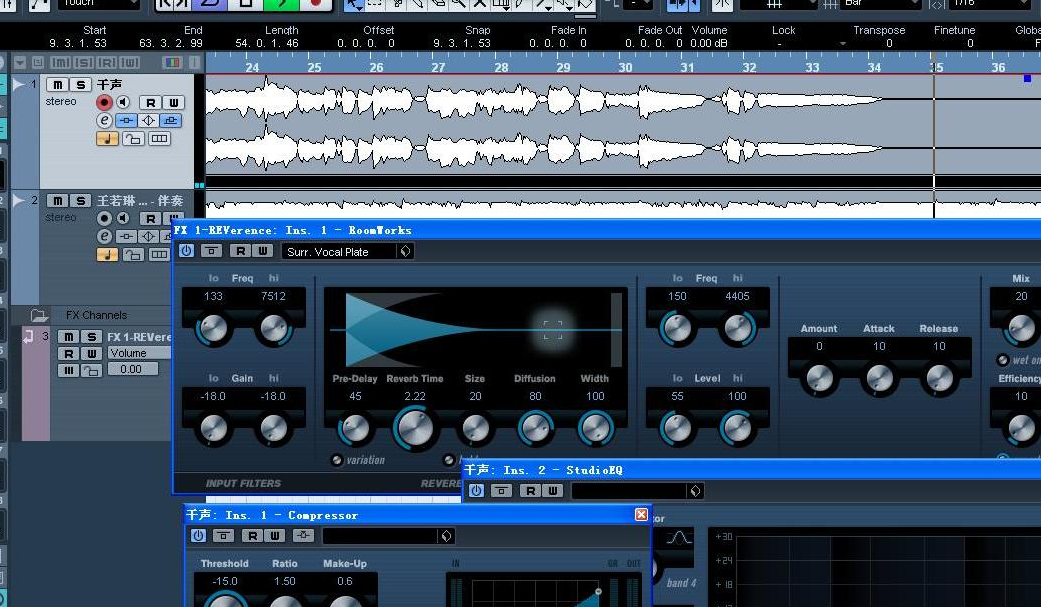Click the lock icon on track 1

tap(132, 139)
